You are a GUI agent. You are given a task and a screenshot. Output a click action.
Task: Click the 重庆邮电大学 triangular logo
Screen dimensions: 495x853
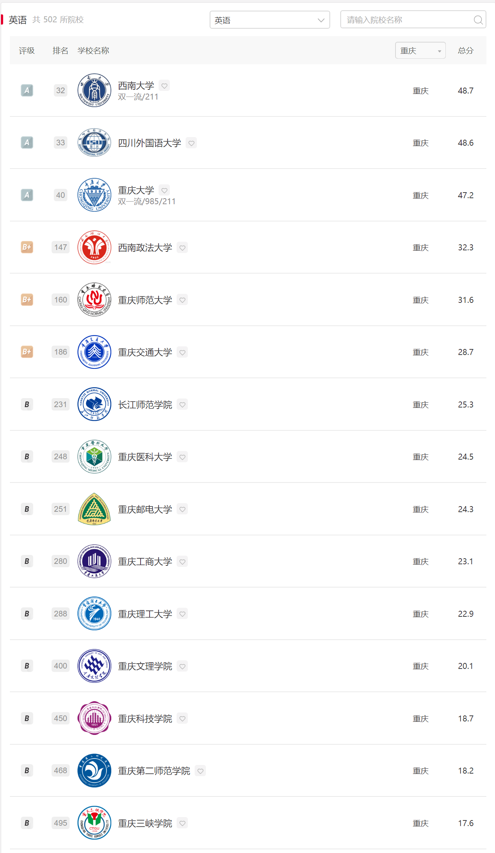click(94, 509)
